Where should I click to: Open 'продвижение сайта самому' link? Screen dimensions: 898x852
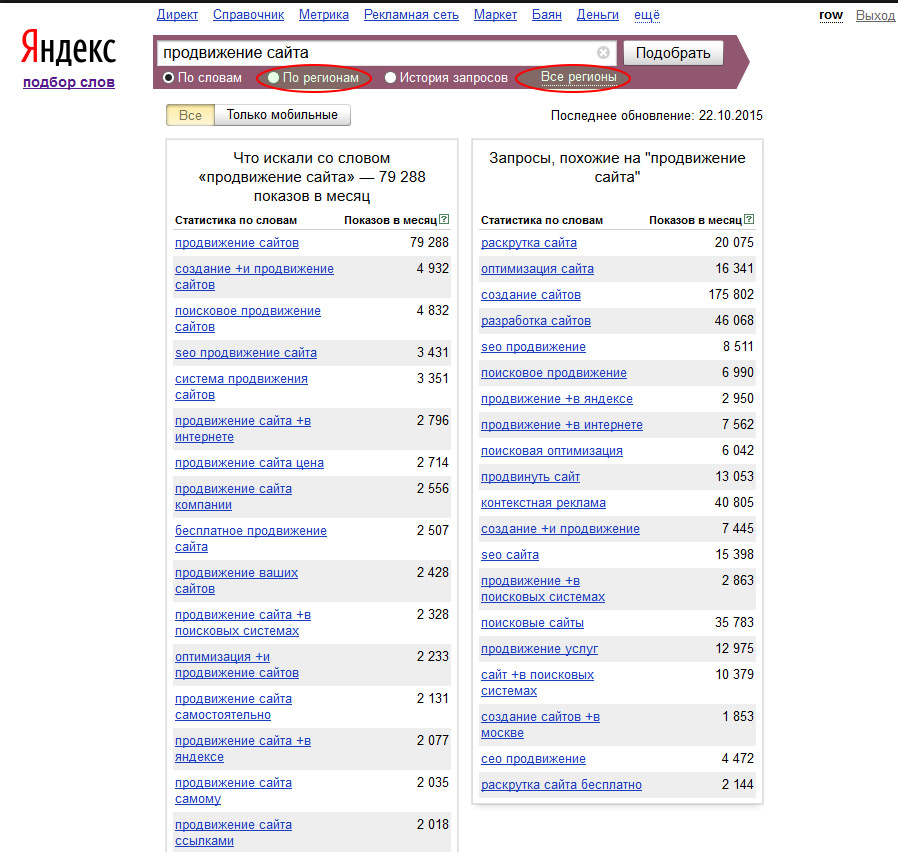point(233,790)
